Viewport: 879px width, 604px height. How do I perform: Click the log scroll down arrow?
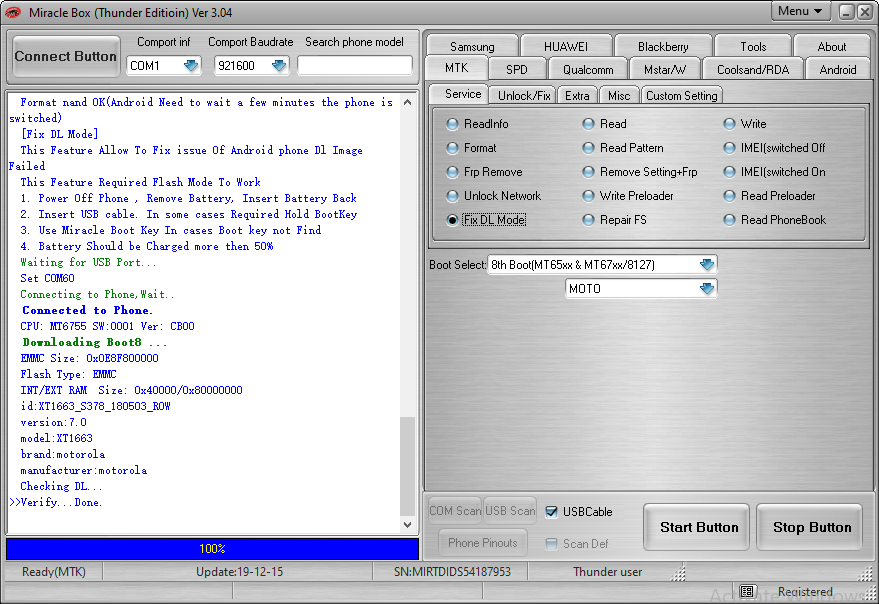point(408,525)
